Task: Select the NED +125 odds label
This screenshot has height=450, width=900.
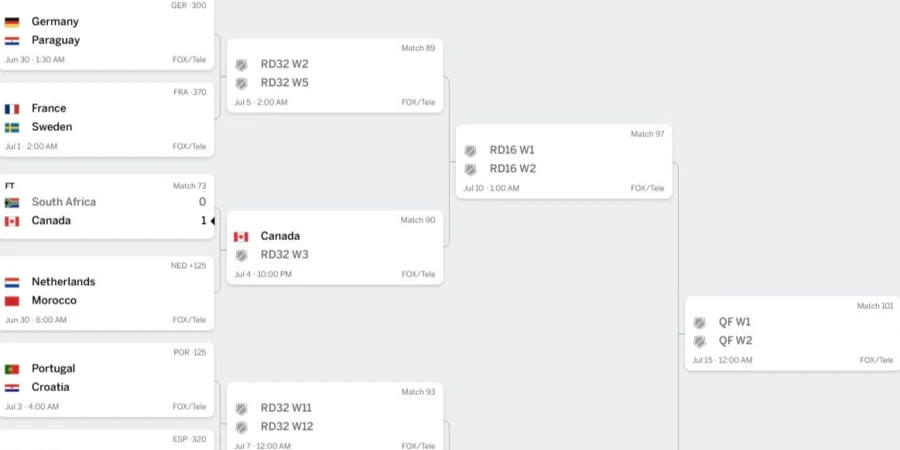Action: click(x=188, y=266)
